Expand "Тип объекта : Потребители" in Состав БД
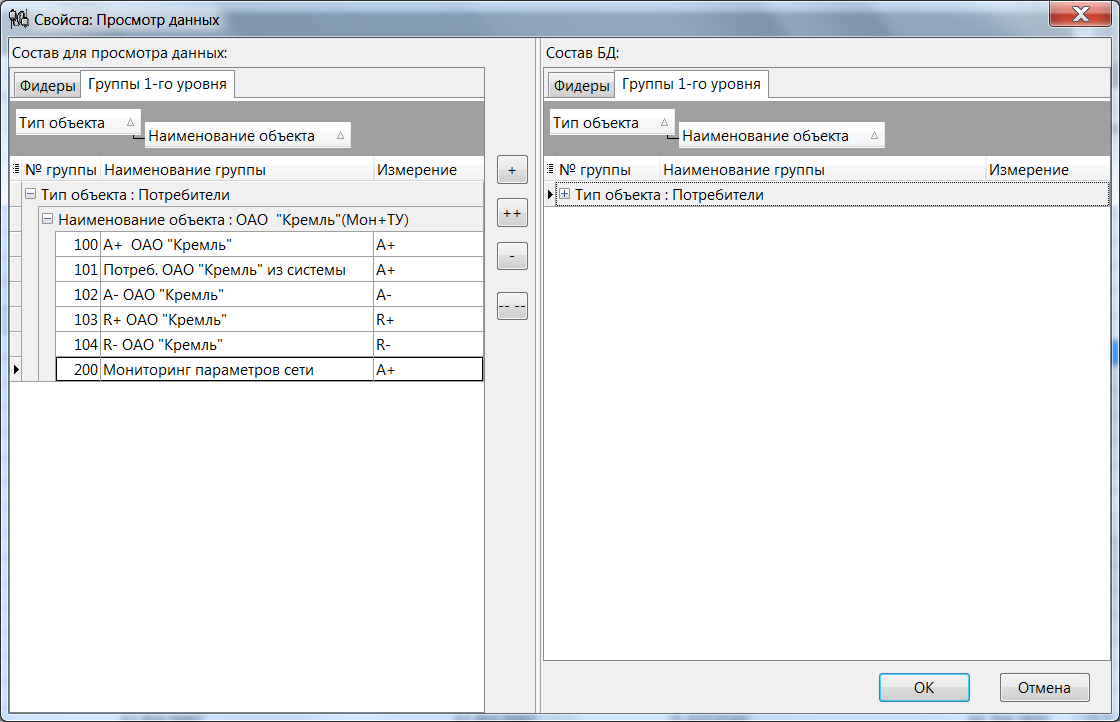1120x722 pixels. pyautogui.click(x=564, y=195)
